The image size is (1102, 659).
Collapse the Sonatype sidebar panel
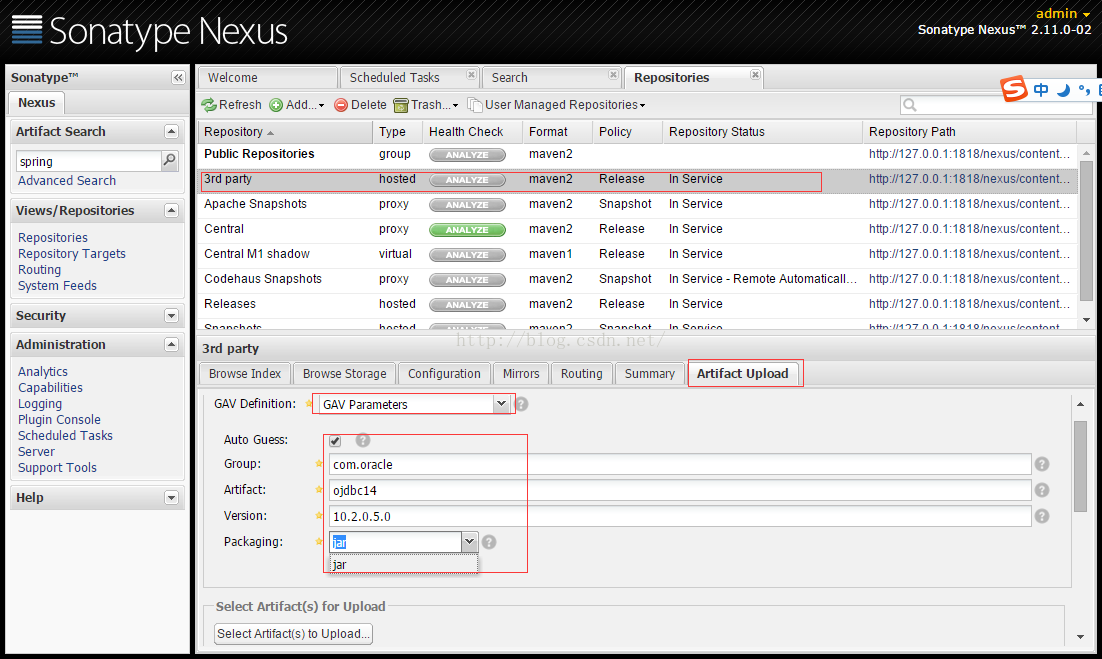178,78
